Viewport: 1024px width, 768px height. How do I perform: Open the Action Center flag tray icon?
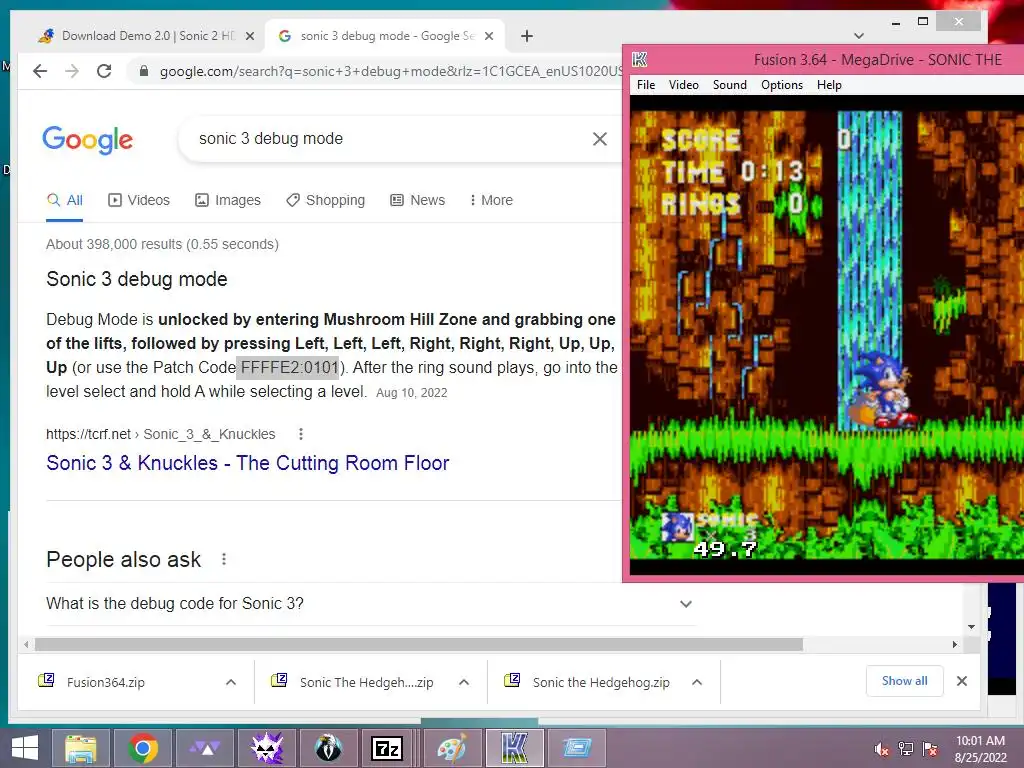[930, 749]
